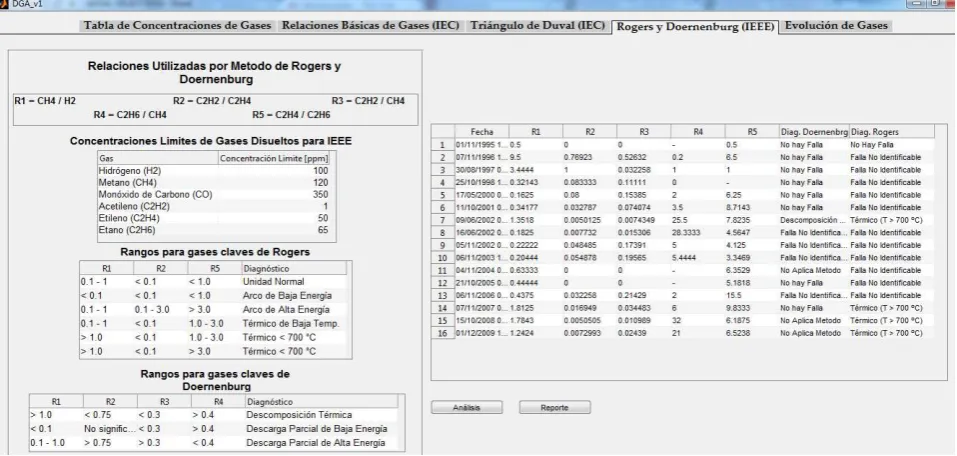Click R1 value 1.7843

click(x=536, y=320)
